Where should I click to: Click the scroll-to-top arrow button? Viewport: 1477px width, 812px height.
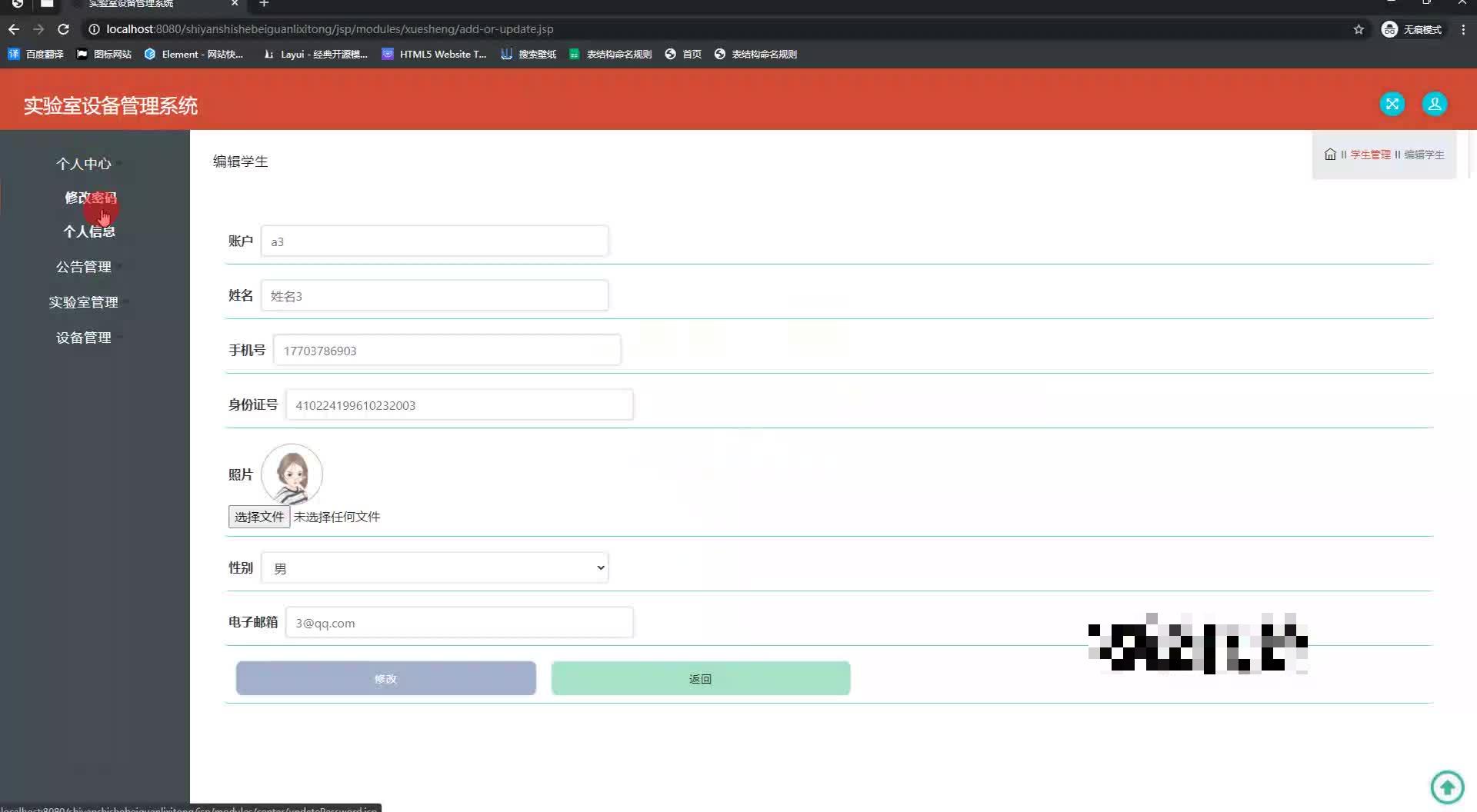point(1447,787)
